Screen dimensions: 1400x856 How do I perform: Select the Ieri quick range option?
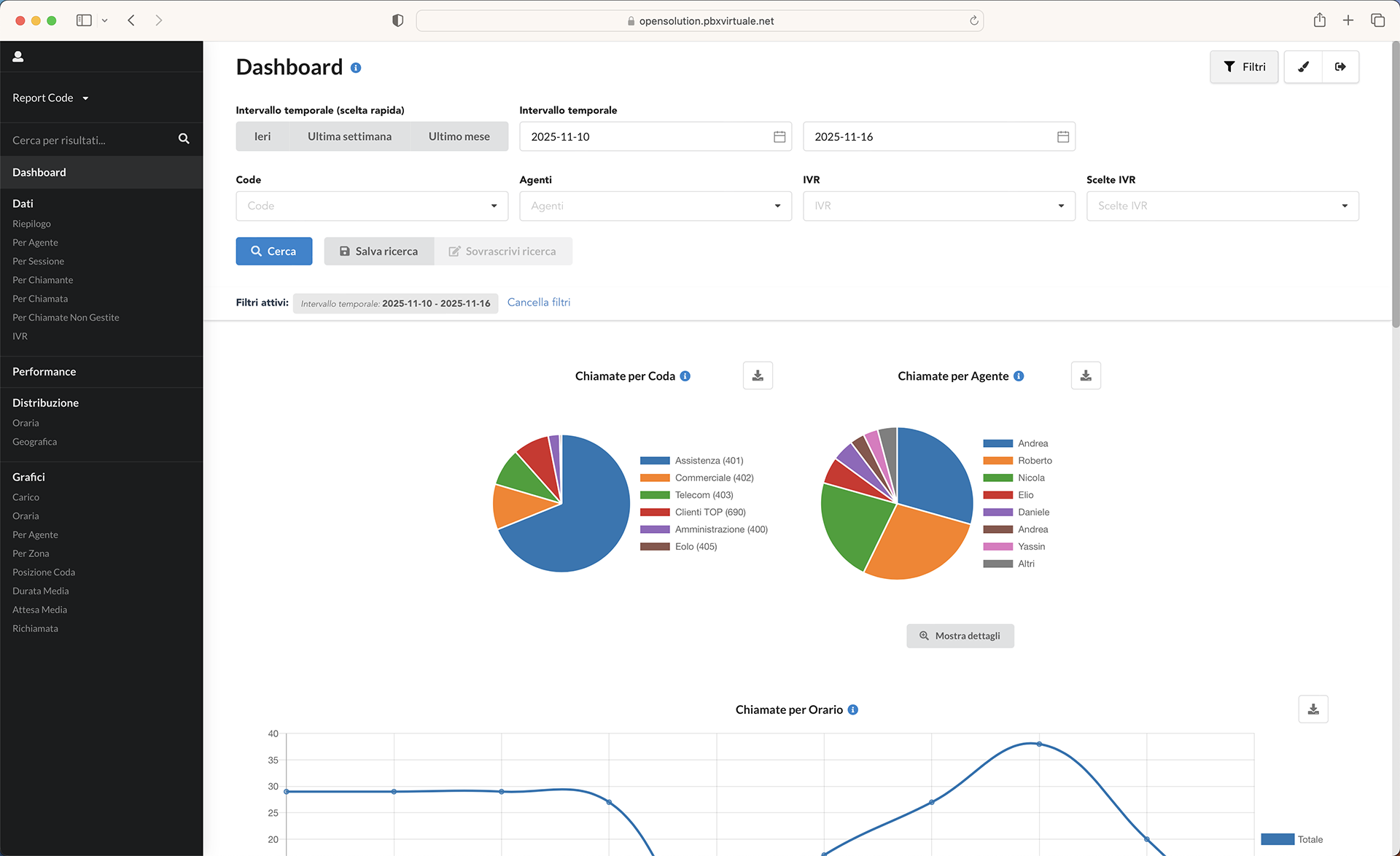(262, 136)
